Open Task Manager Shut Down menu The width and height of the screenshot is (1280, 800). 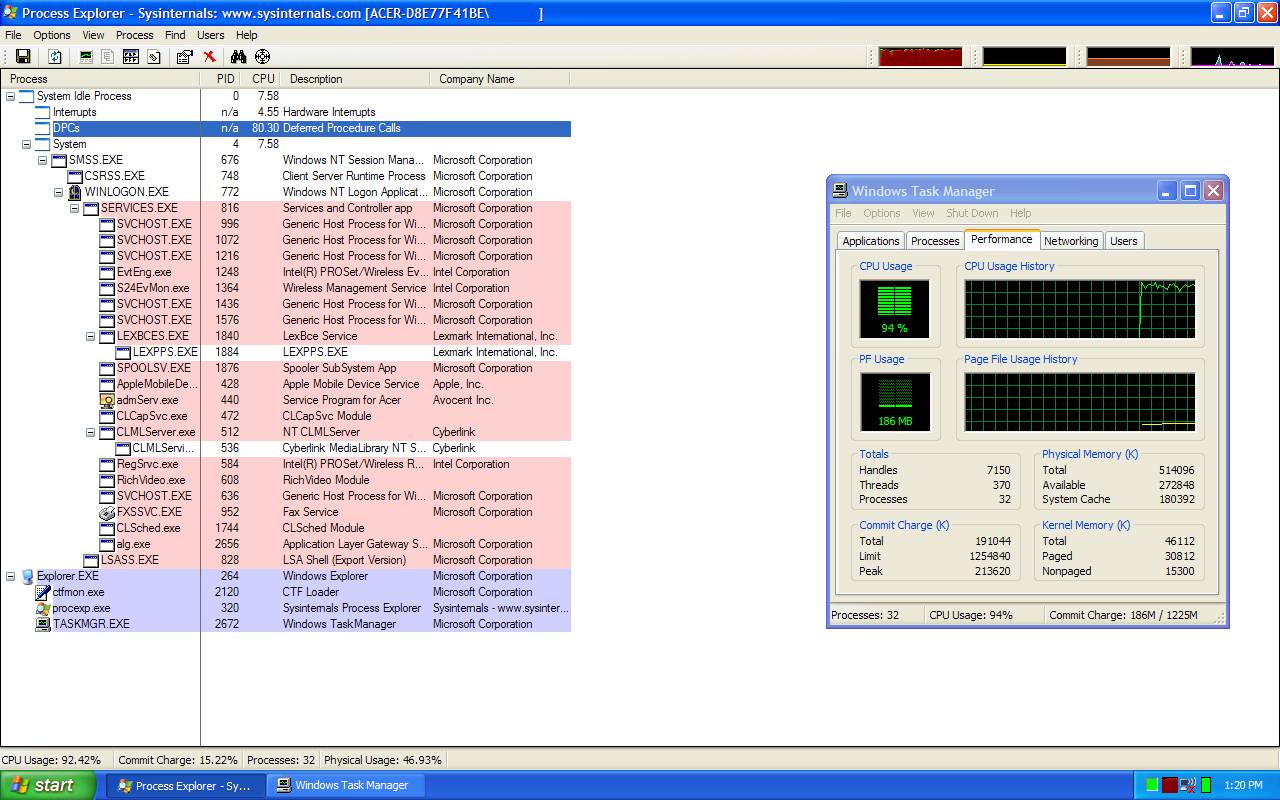tap(972, 213)
